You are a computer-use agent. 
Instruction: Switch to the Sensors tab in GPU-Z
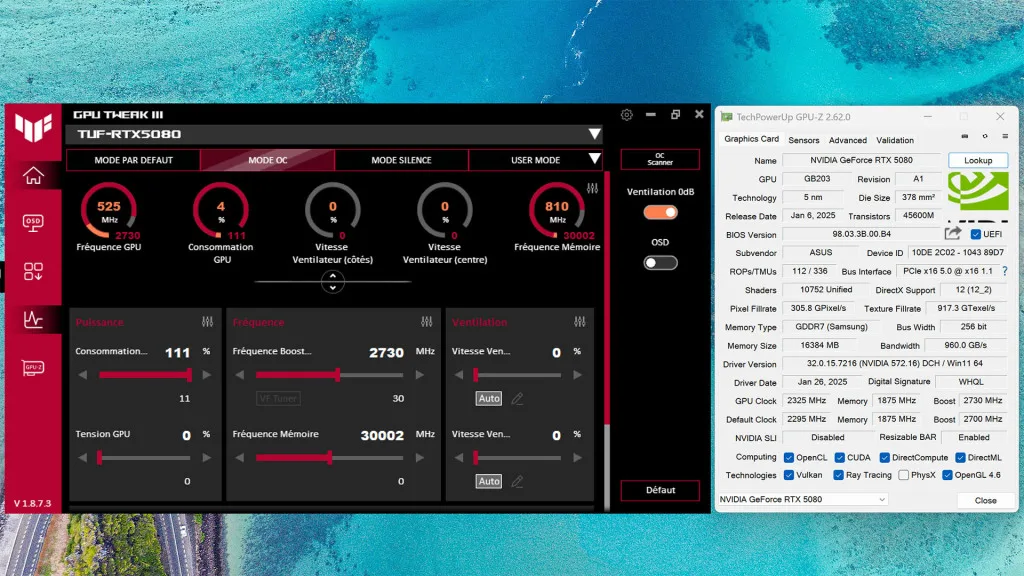pos(803,140)
